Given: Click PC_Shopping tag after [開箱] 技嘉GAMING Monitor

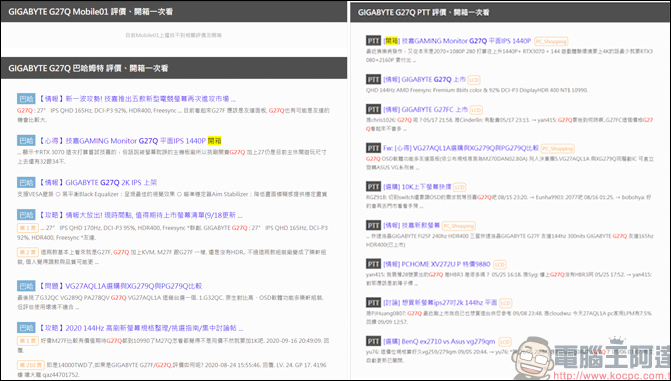Looking at the screenshot, I should tap(551, 42).
